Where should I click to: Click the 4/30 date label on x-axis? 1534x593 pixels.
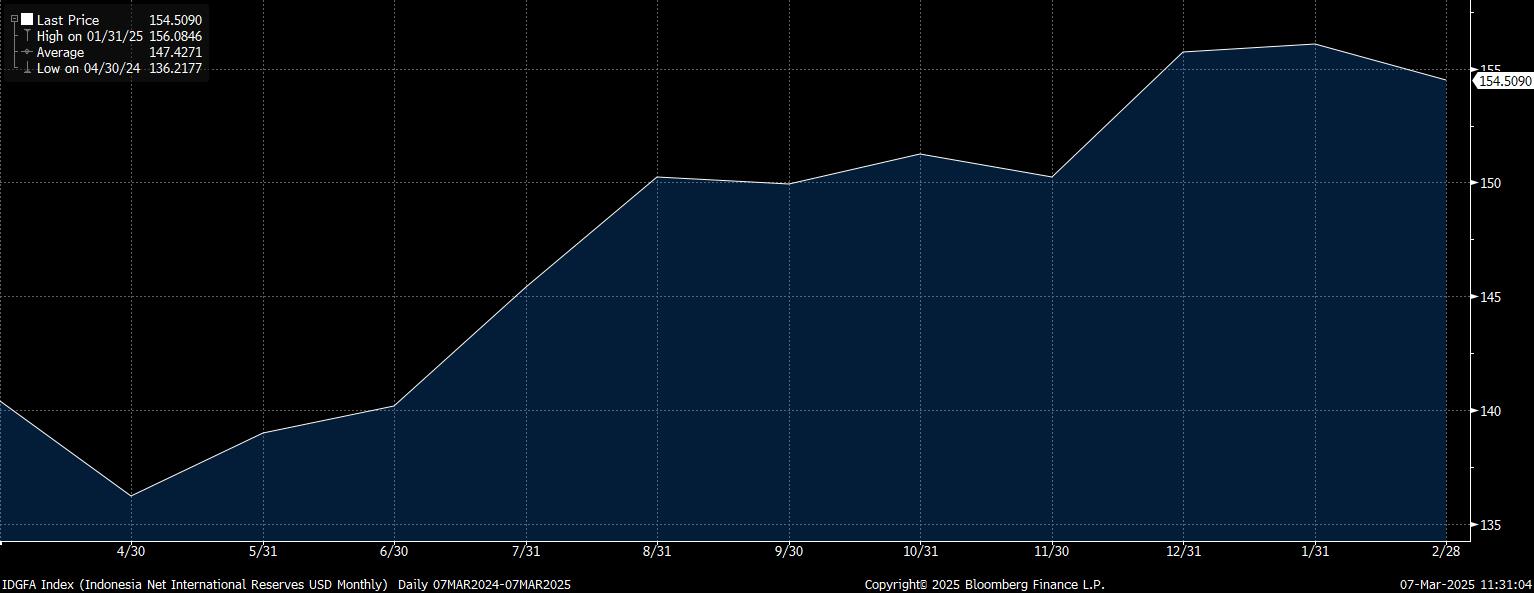coord(132,551)
